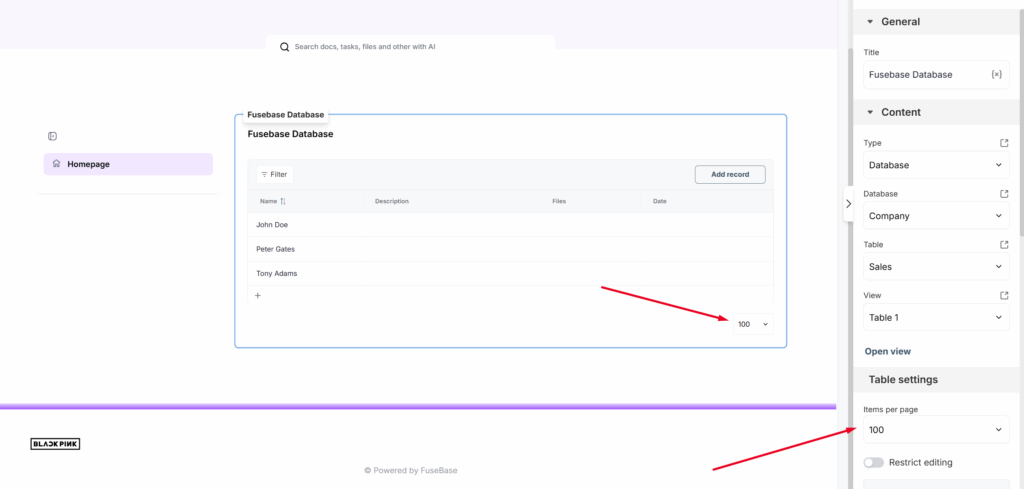The width and height of the screenshot is (1024, 489).
Task: Click the plus icon to add row
Action: click(257, 295)
